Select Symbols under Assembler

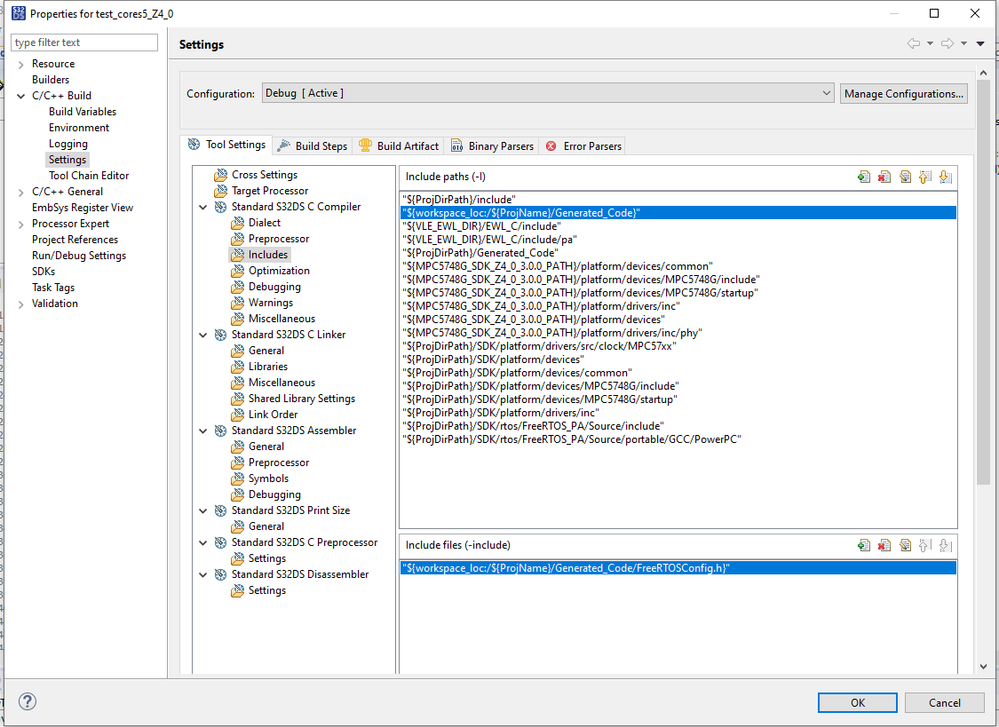point(268,479)
